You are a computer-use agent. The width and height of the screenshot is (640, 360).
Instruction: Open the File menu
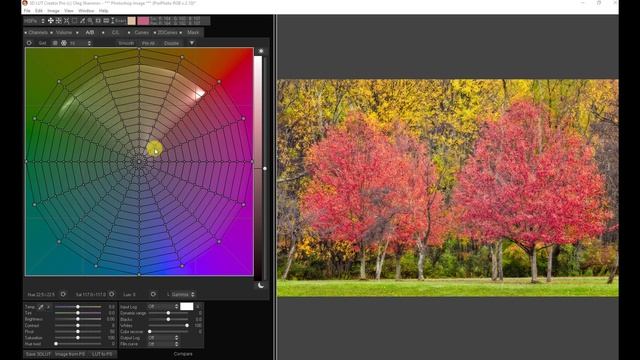click(27, 11)
